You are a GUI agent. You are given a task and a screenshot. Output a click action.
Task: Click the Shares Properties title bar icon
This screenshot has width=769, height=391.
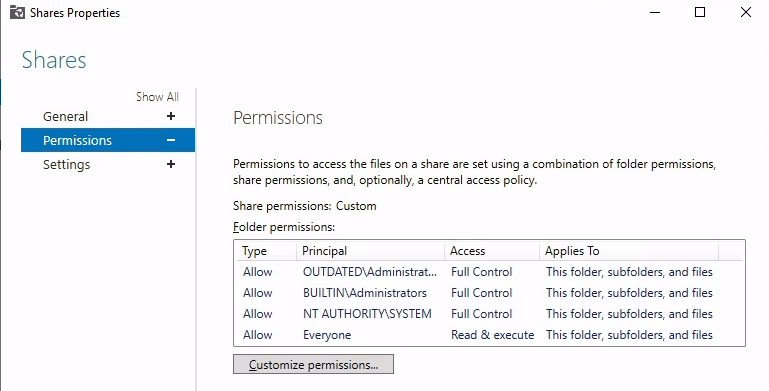coord(17,13)
